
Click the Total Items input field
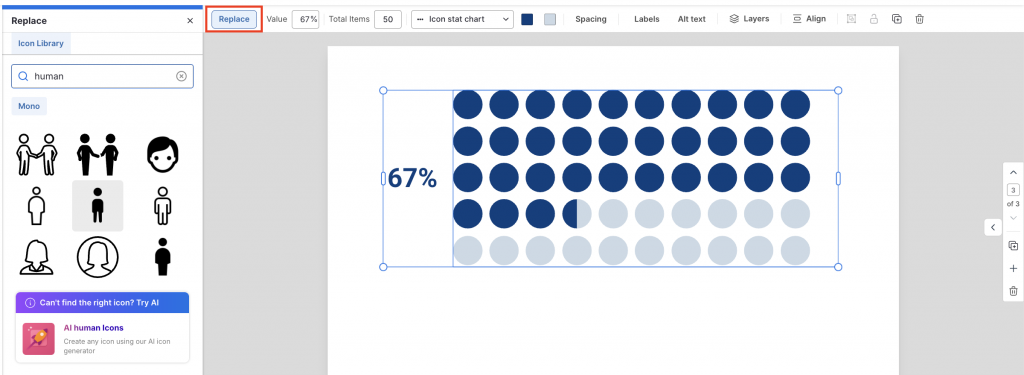tap(387, 19)
